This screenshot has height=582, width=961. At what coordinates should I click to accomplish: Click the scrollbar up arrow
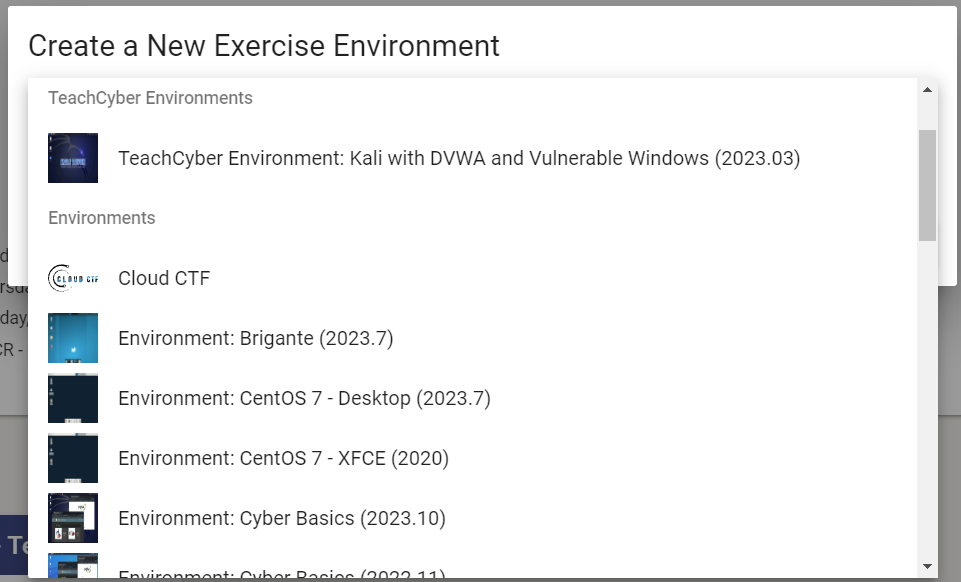pyautogui.click(x=925, y=89)
